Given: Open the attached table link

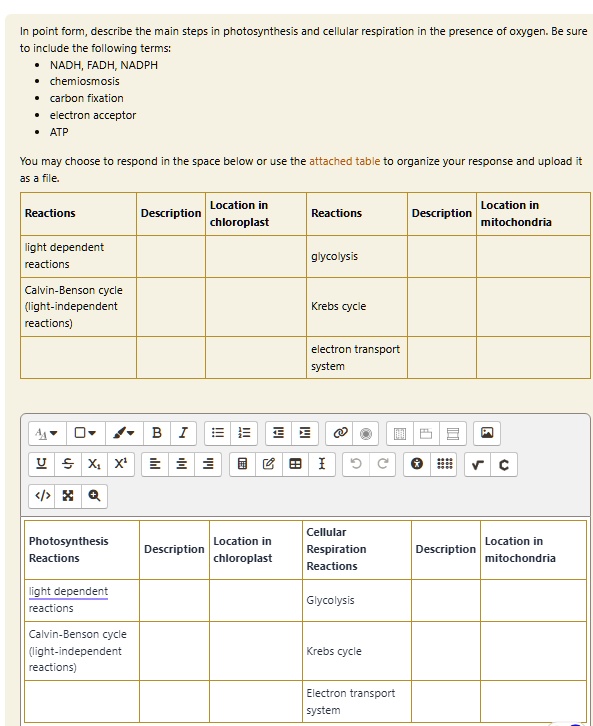Looking at the screenshot, I should pos(344,161).
